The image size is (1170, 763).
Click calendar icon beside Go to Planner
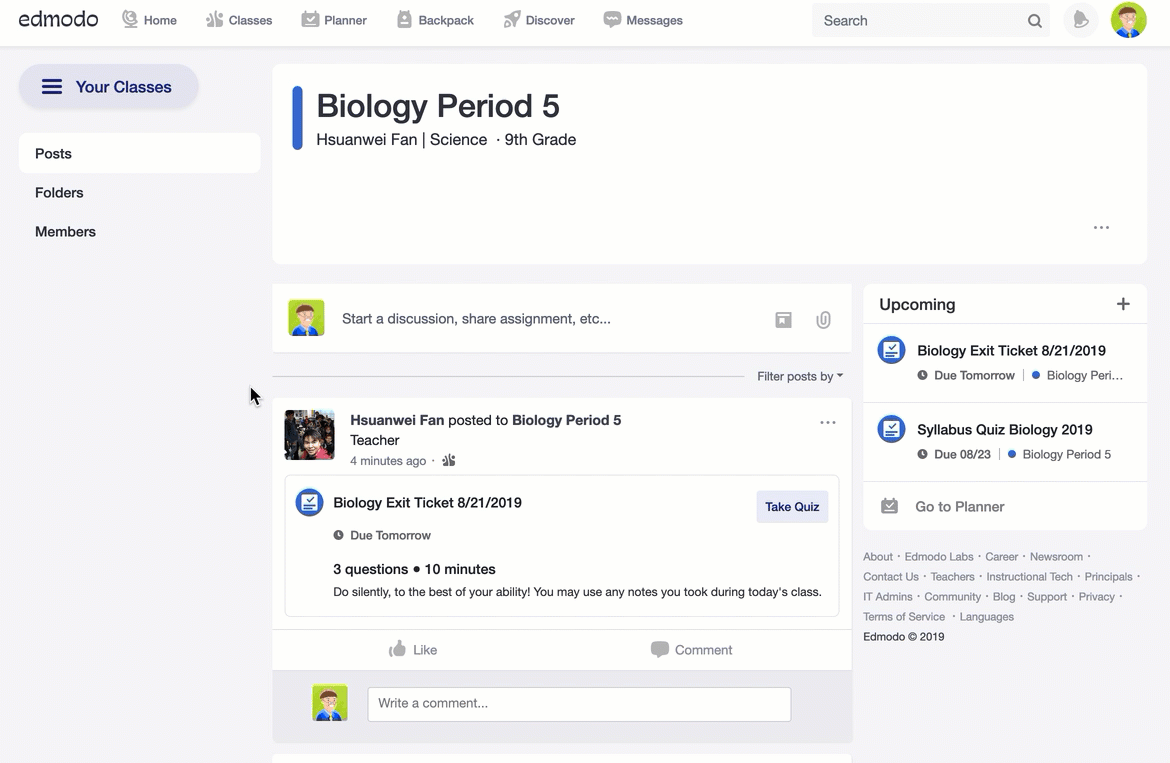pos(889,506)
